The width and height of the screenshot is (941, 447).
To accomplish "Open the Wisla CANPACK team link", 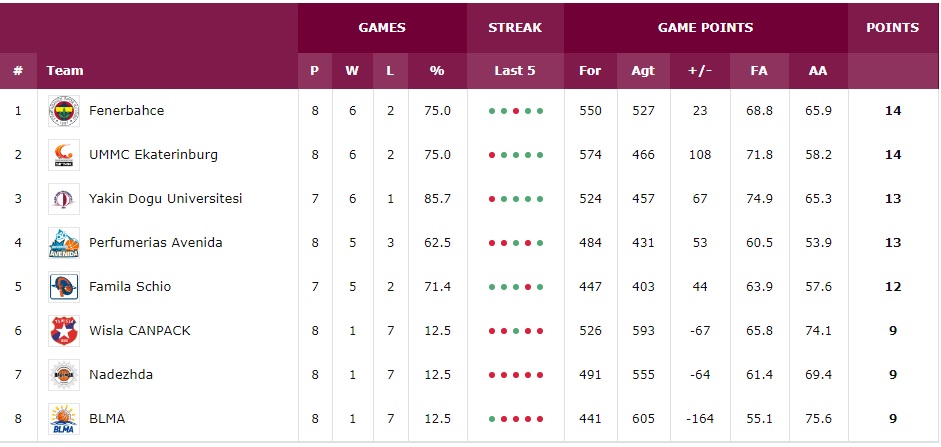I will click(139, 331).
